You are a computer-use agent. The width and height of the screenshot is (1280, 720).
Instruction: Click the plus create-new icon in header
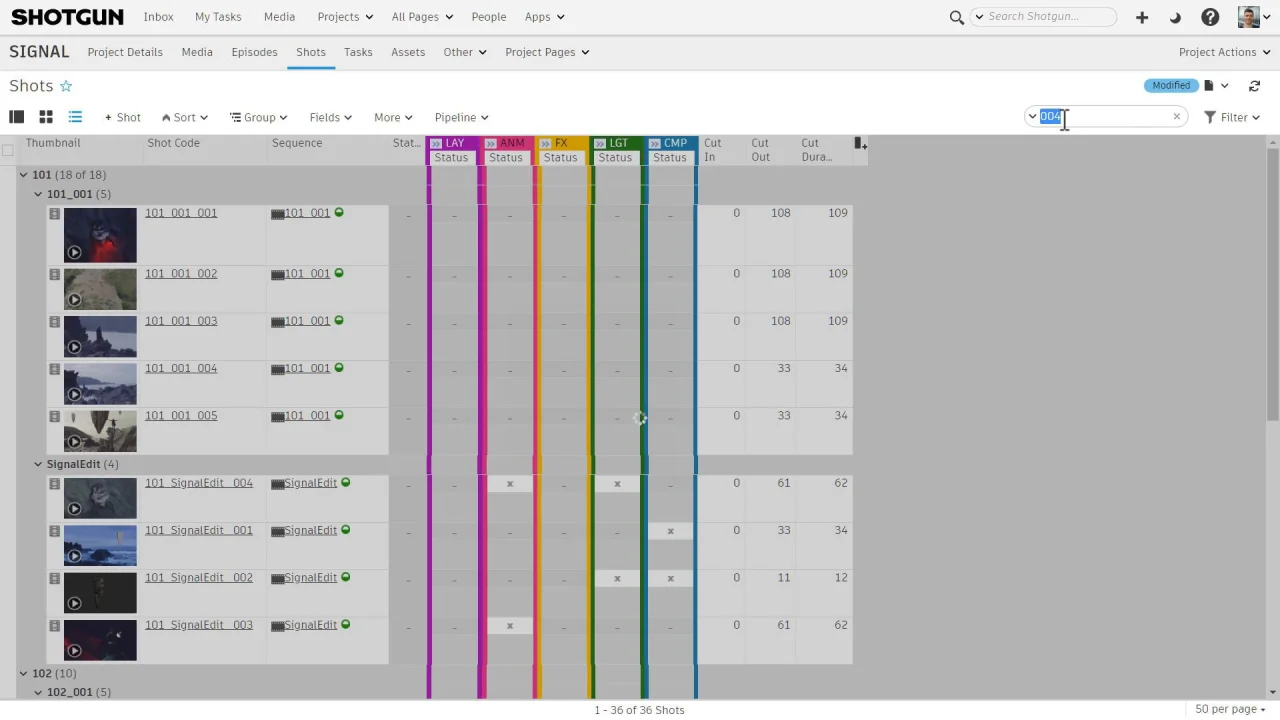click(x=1142, y=17)
